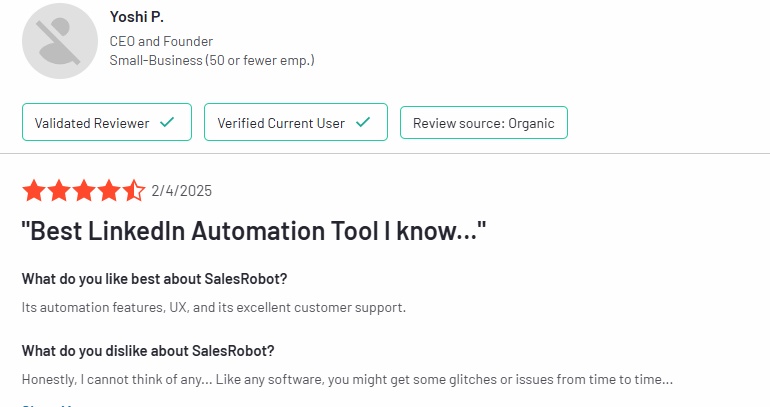Click the automation features answer text
The image size is (770, 407).
point(214,307)
